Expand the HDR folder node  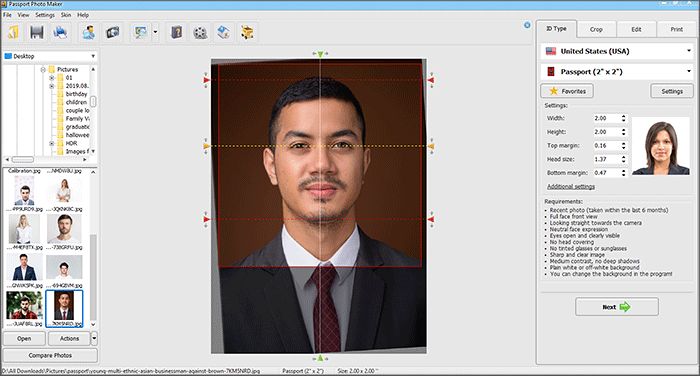(x=51, y=143)
